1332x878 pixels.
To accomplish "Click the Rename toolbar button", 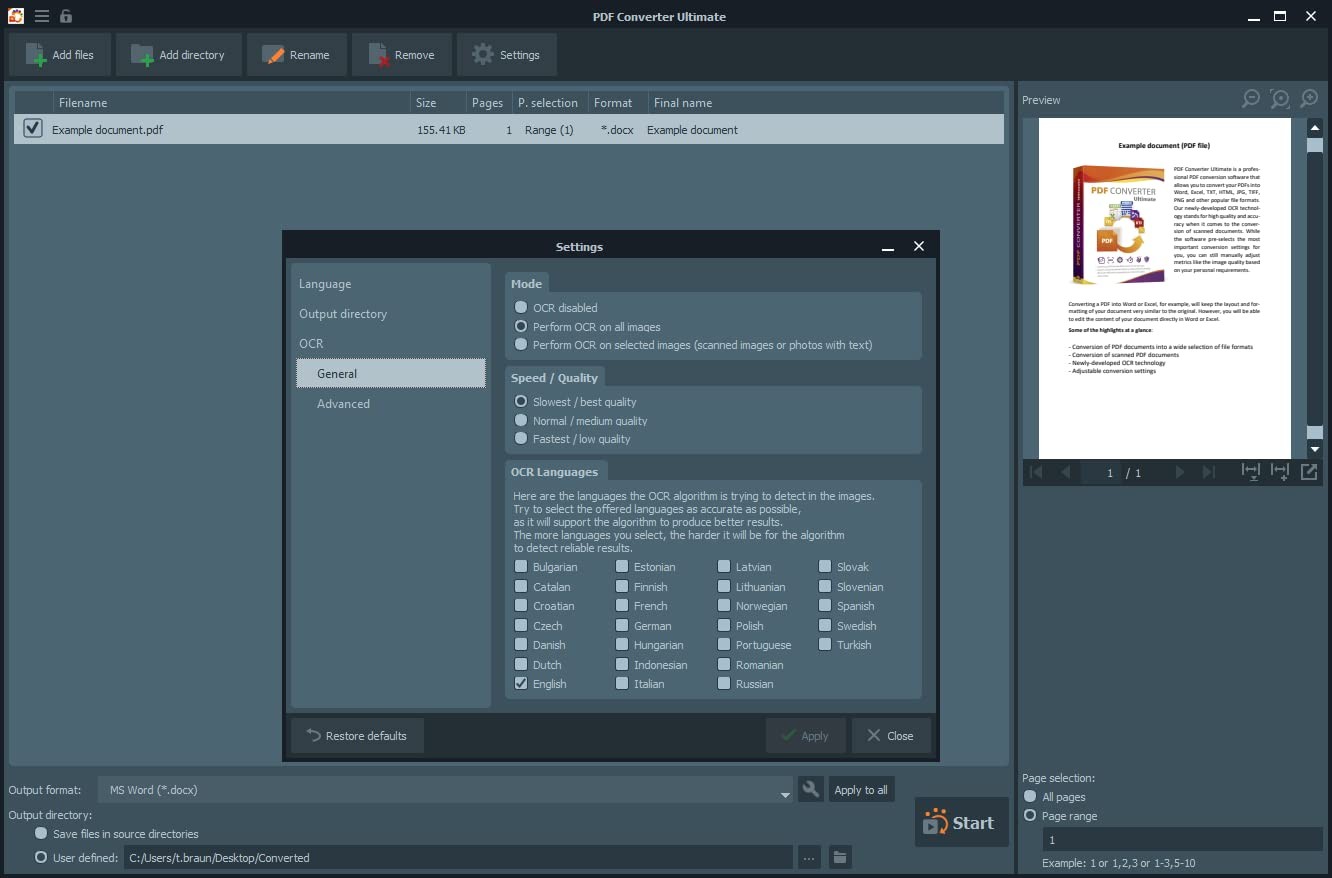I will pyautogui.click(x=297, y=55).
